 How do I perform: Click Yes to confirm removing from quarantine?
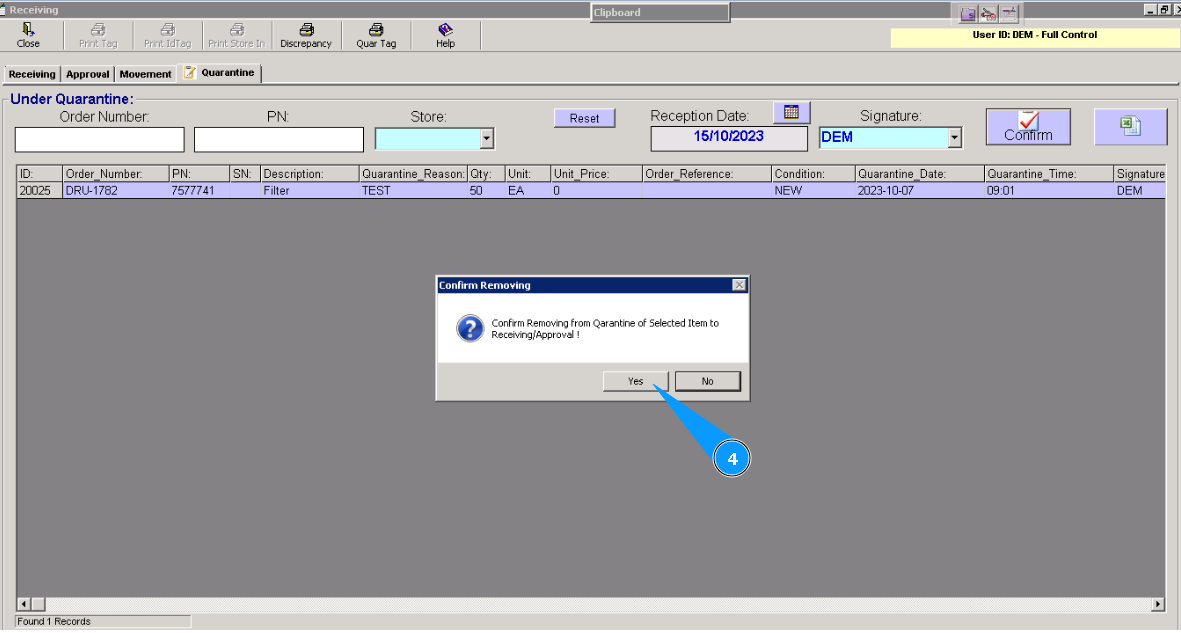pos(635,381)
